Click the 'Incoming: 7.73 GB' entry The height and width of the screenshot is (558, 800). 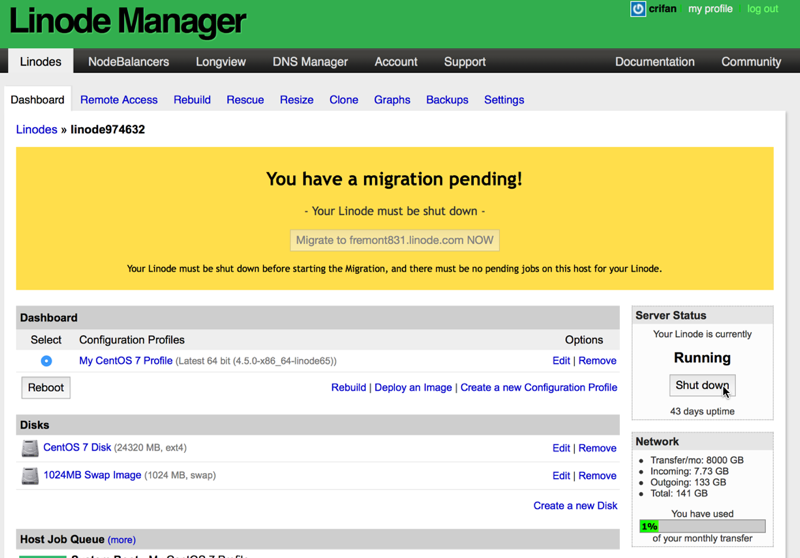[x=689, y=471]
